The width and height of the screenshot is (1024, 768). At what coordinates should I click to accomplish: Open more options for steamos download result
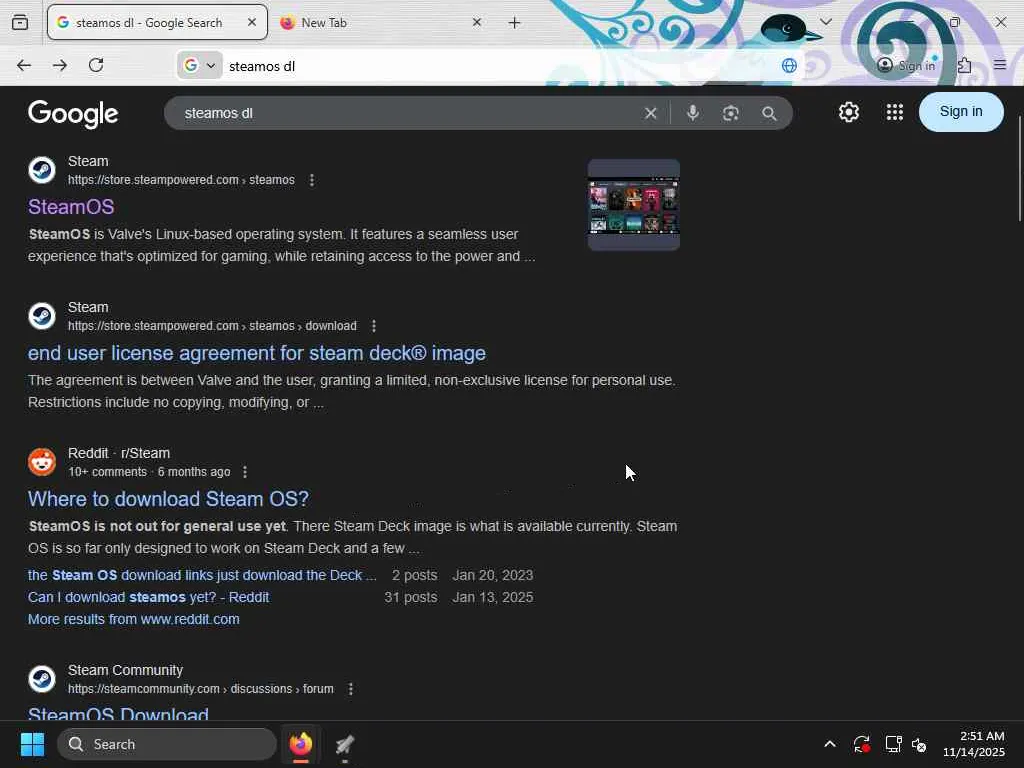(374, 326)
